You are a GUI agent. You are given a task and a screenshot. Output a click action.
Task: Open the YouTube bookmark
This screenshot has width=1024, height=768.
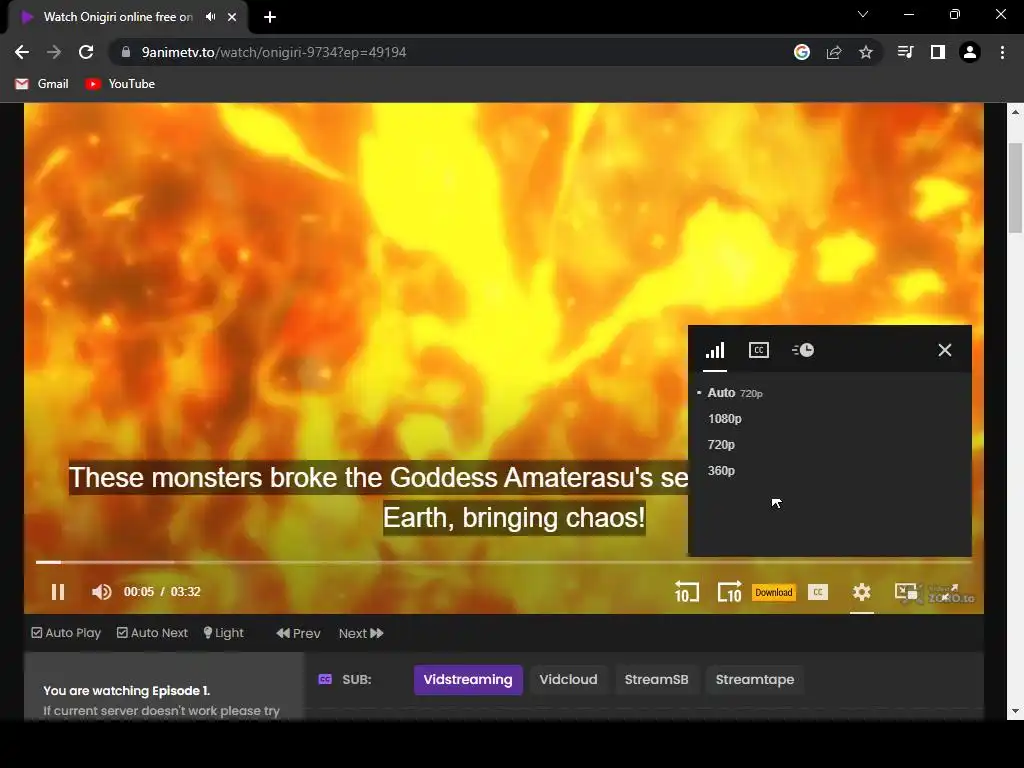(120, 84)
